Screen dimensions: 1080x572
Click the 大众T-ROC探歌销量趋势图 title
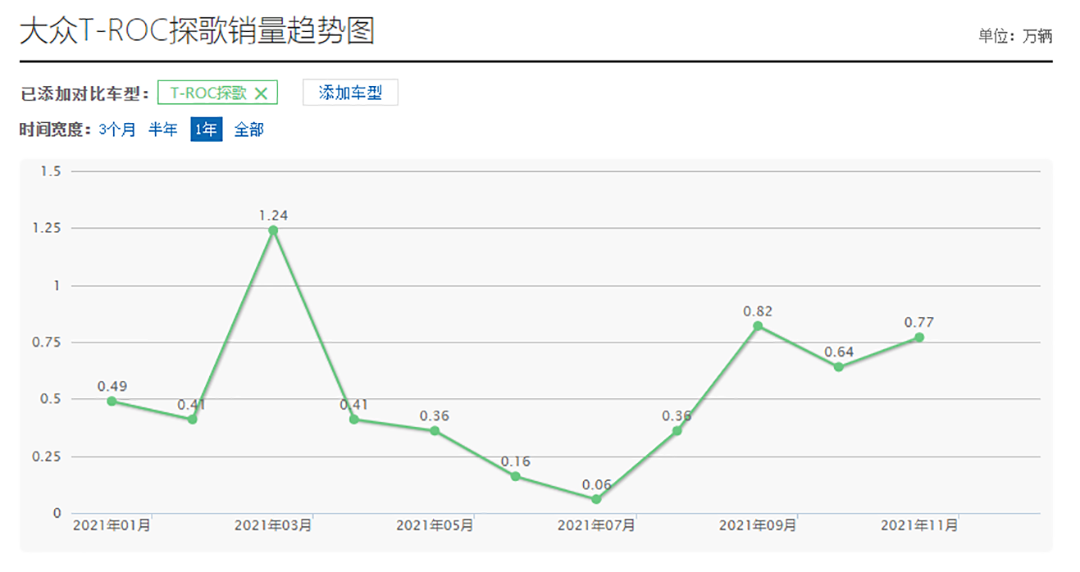(197, 31)
